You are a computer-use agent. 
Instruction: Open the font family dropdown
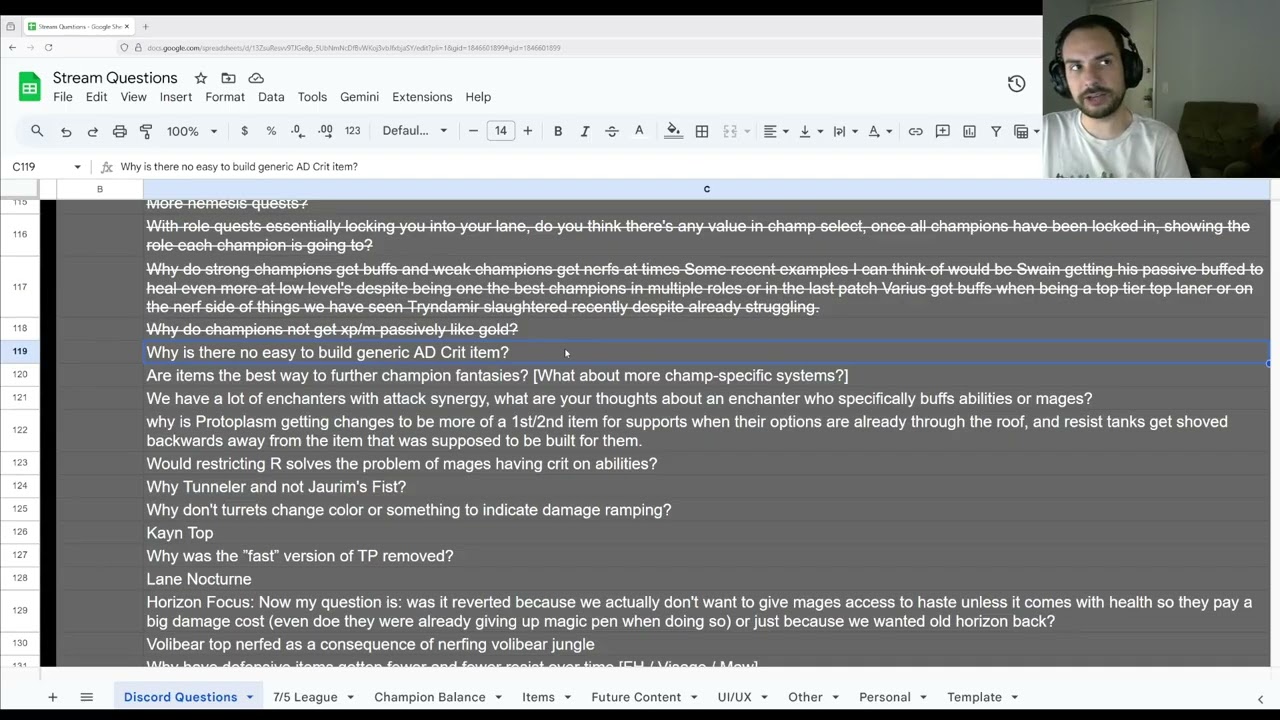tap(415, 131)
